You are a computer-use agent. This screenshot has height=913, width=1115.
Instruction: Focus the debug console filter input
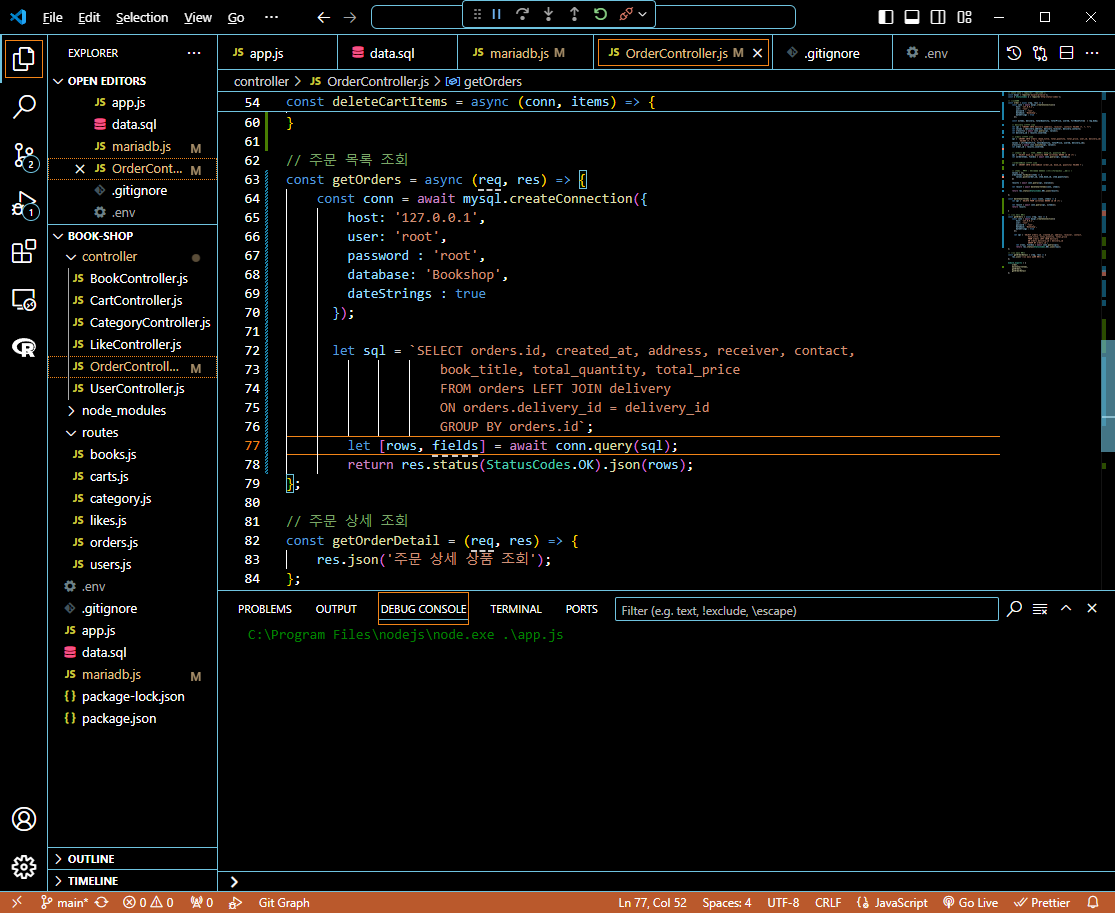point(806,610)
